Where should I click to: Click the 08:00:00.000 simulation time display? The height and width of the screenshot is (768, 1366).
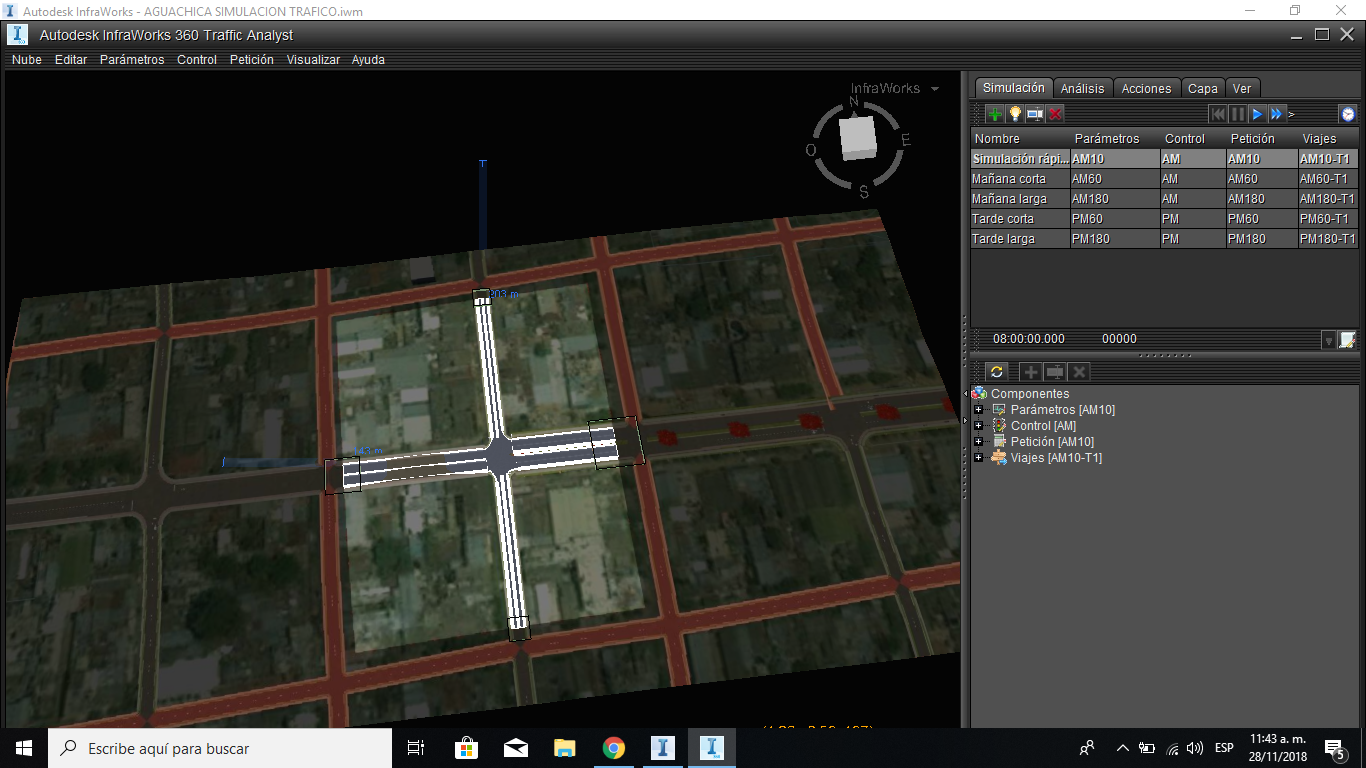(x=1029, y=339)
